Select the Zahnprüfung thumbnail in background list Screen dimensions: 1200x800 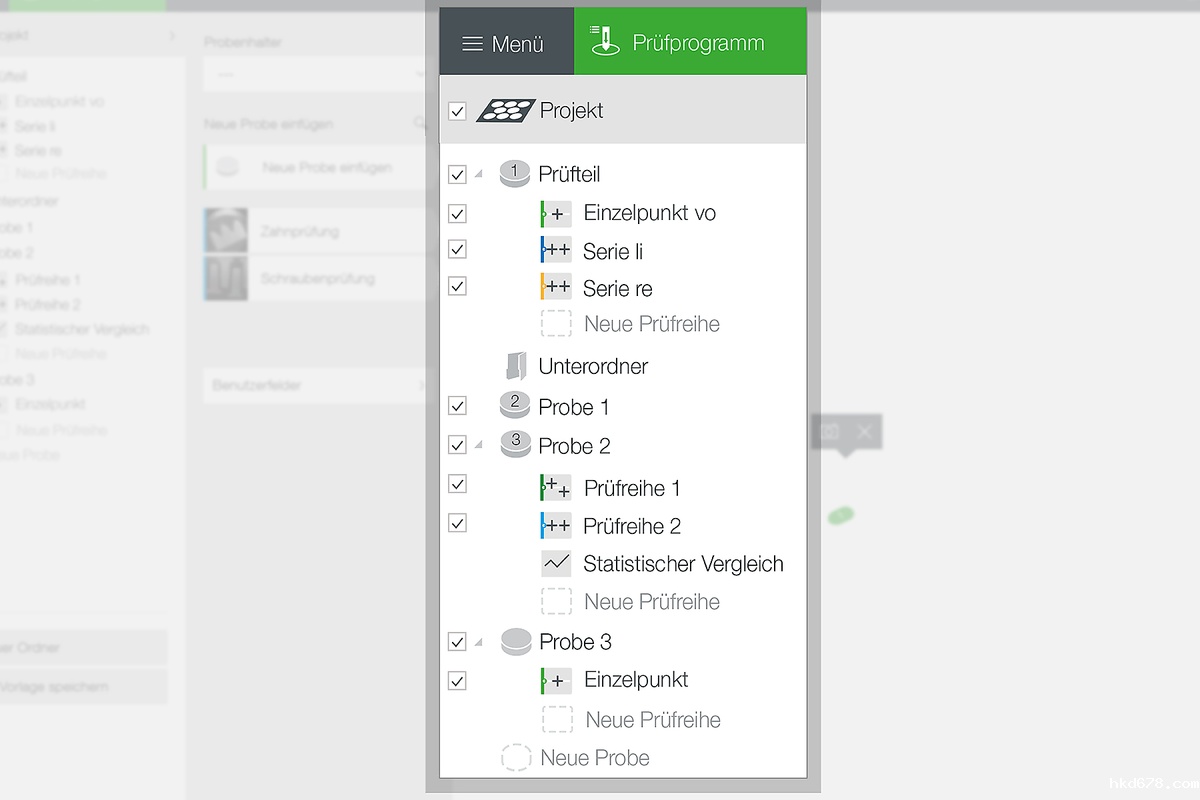(226, 231)
